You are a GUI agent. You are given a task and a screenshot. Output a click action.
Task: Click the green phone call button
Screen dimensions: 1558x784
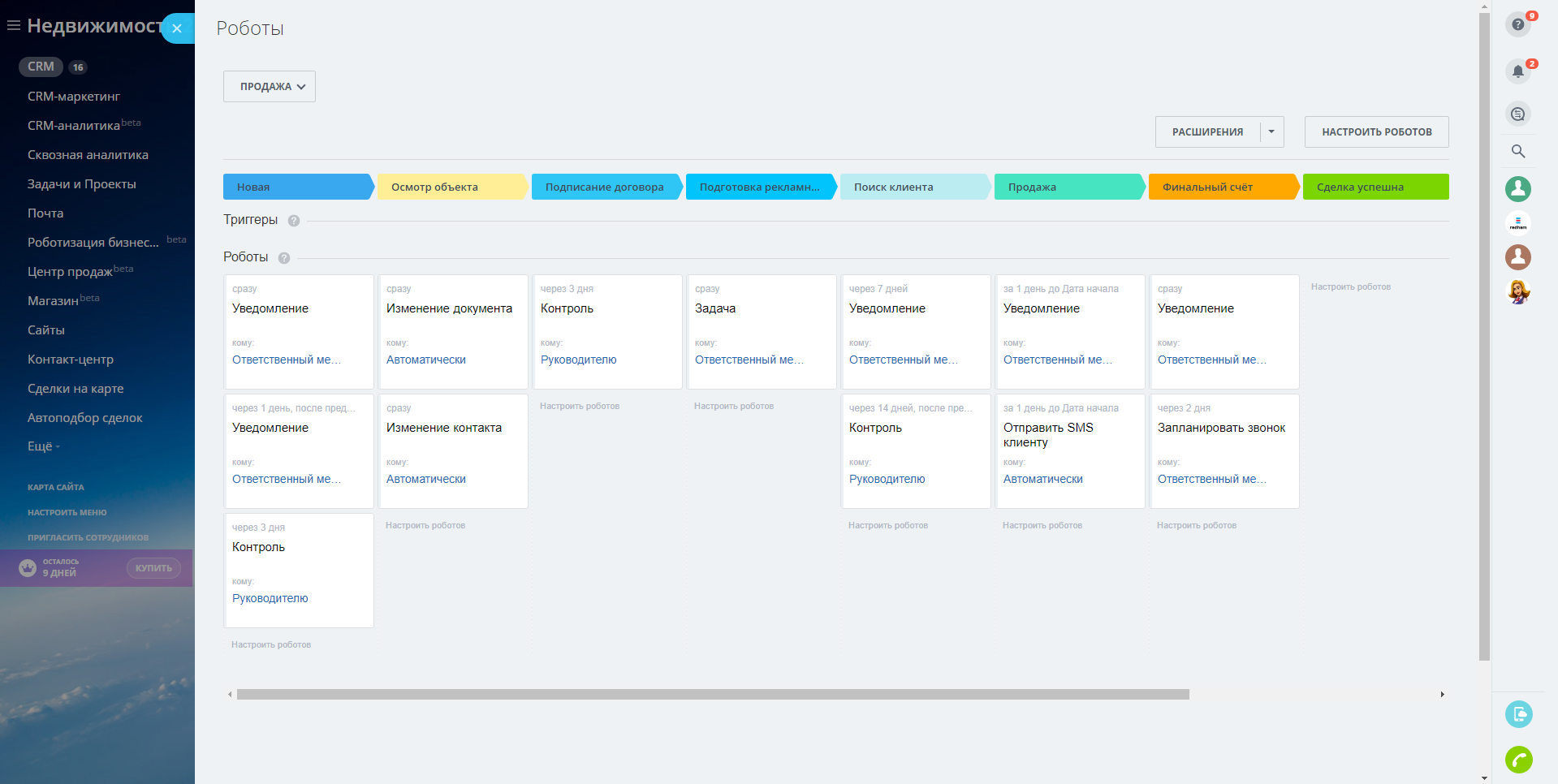tap(1518, 760)
